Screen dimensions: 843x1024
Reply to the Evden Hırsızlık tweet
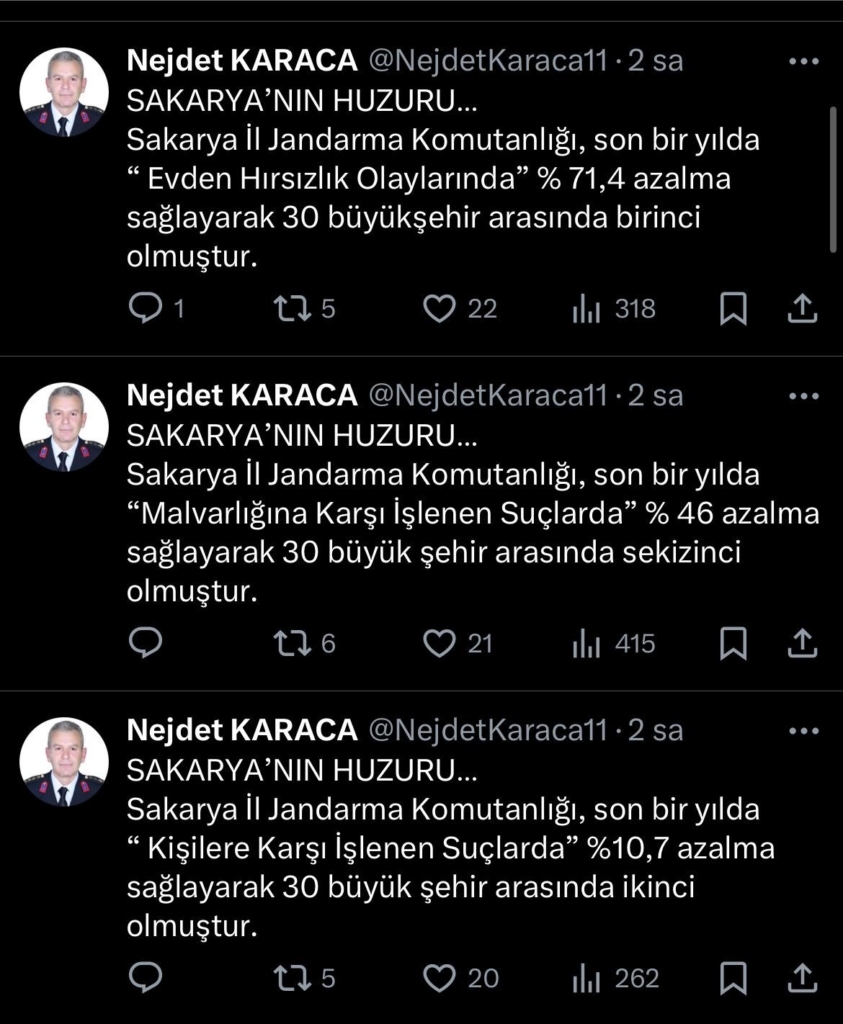coord(146,310)
